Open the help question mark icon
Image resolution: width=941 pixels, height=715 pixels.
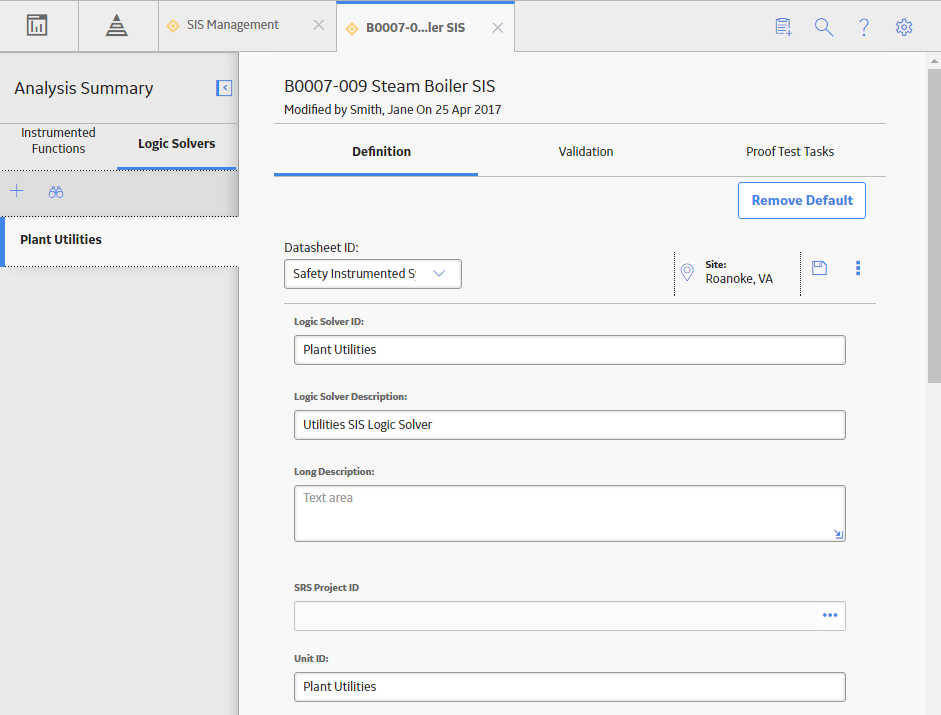click(864, 27)
